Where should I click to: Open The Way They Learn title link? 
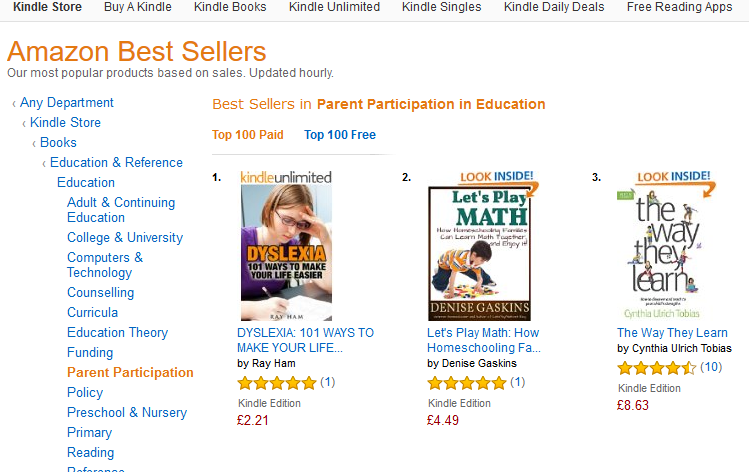tap(672, 333)
